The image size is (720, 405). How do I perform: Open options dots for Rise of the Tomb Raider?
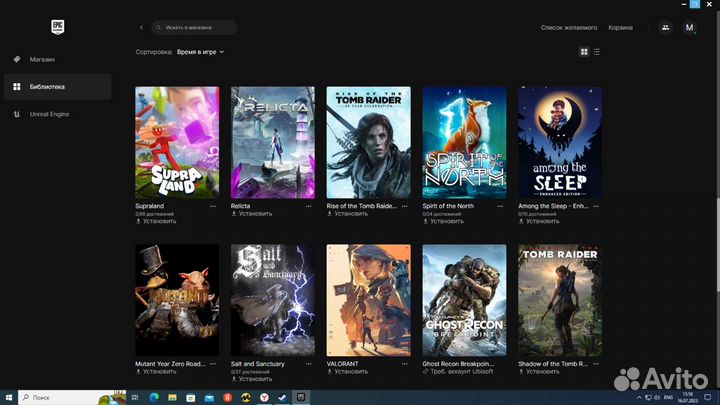coord(405,206)
